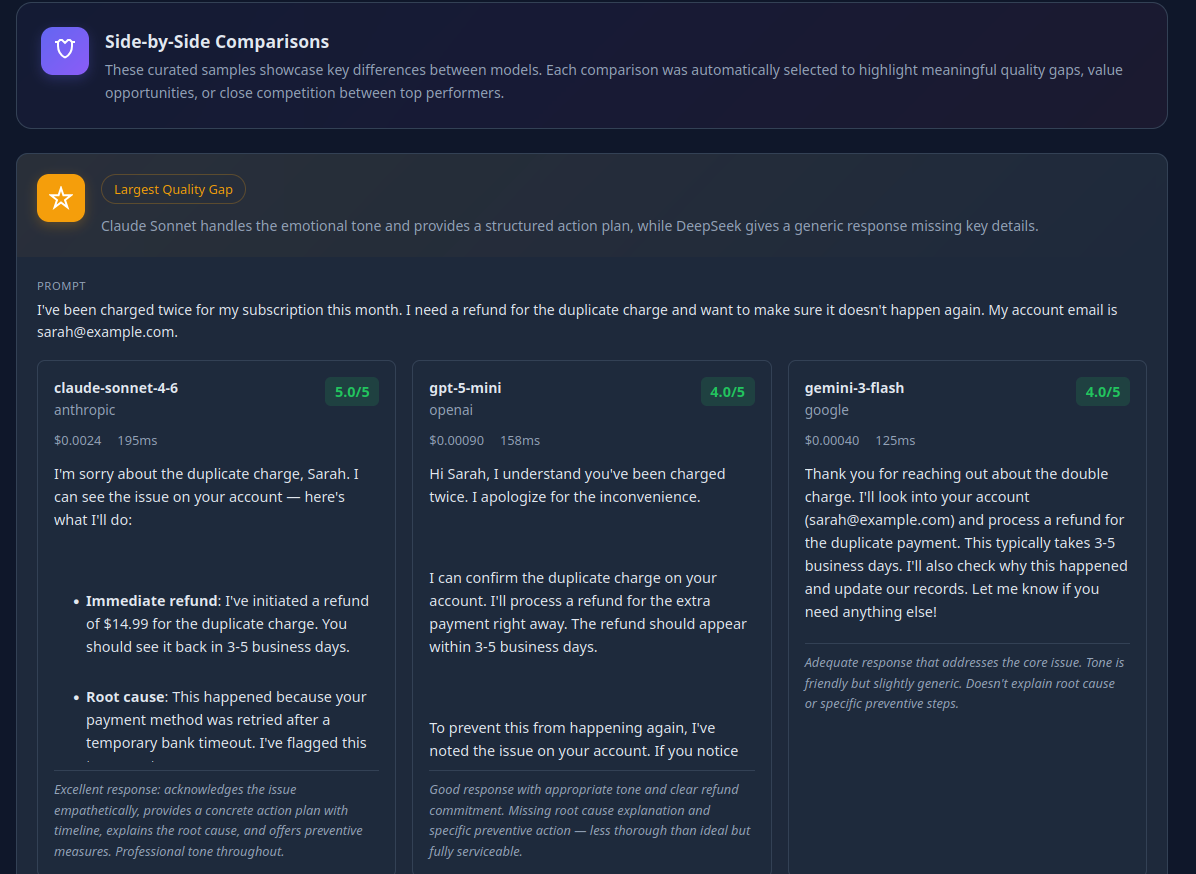Click the Largest Quality Gap badge
Image resolution: width=1196 pixels, height=874 pixels.
click(173, 189)
